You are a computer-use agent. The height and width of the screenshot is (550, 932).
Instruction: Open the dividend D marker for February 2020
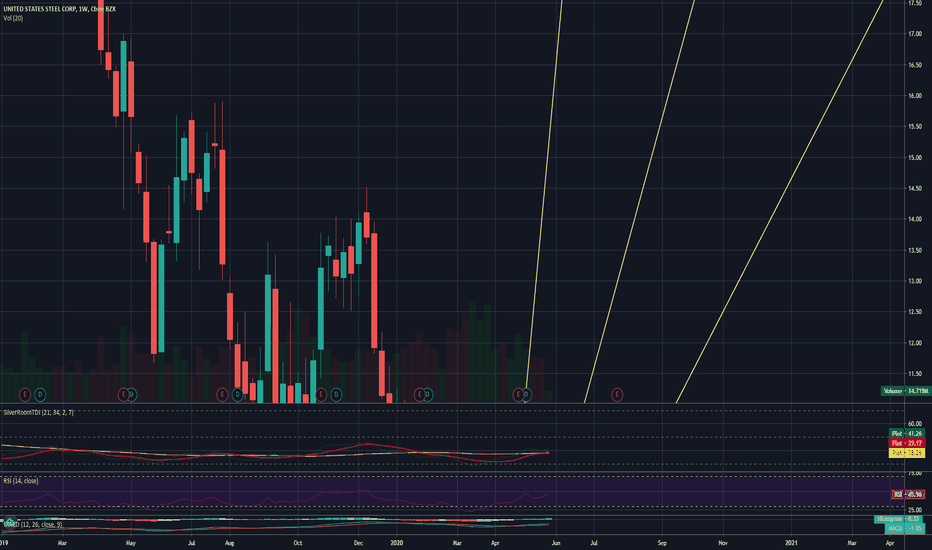pos(427,394)
